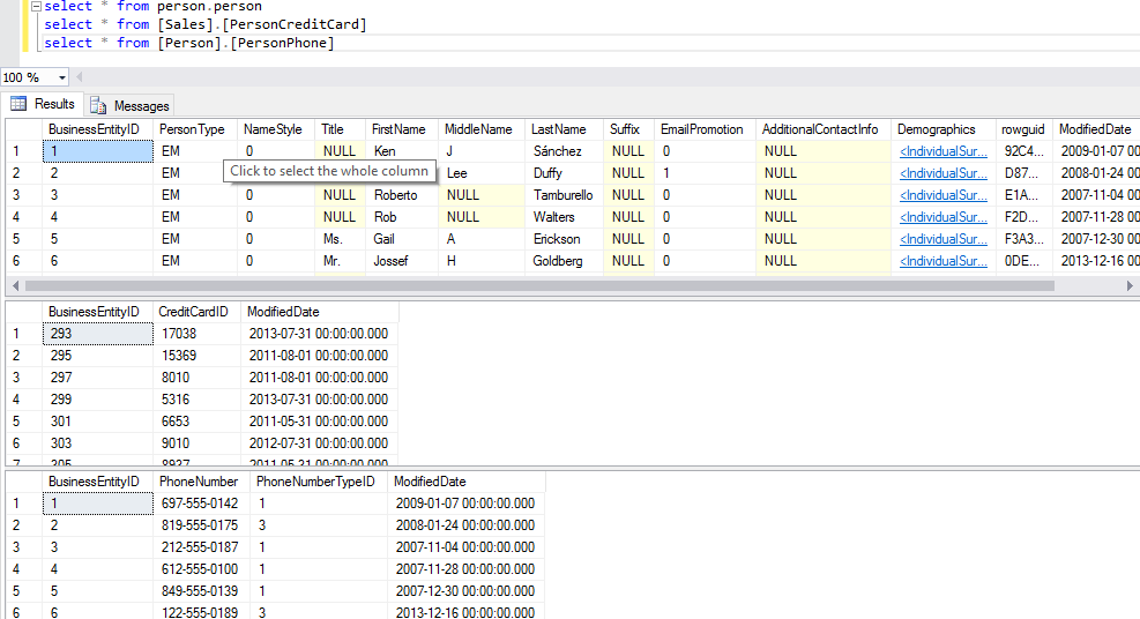Click the Mr. title cell
The height and width of the screenshot is (619, 1140).
coord(340,260)
